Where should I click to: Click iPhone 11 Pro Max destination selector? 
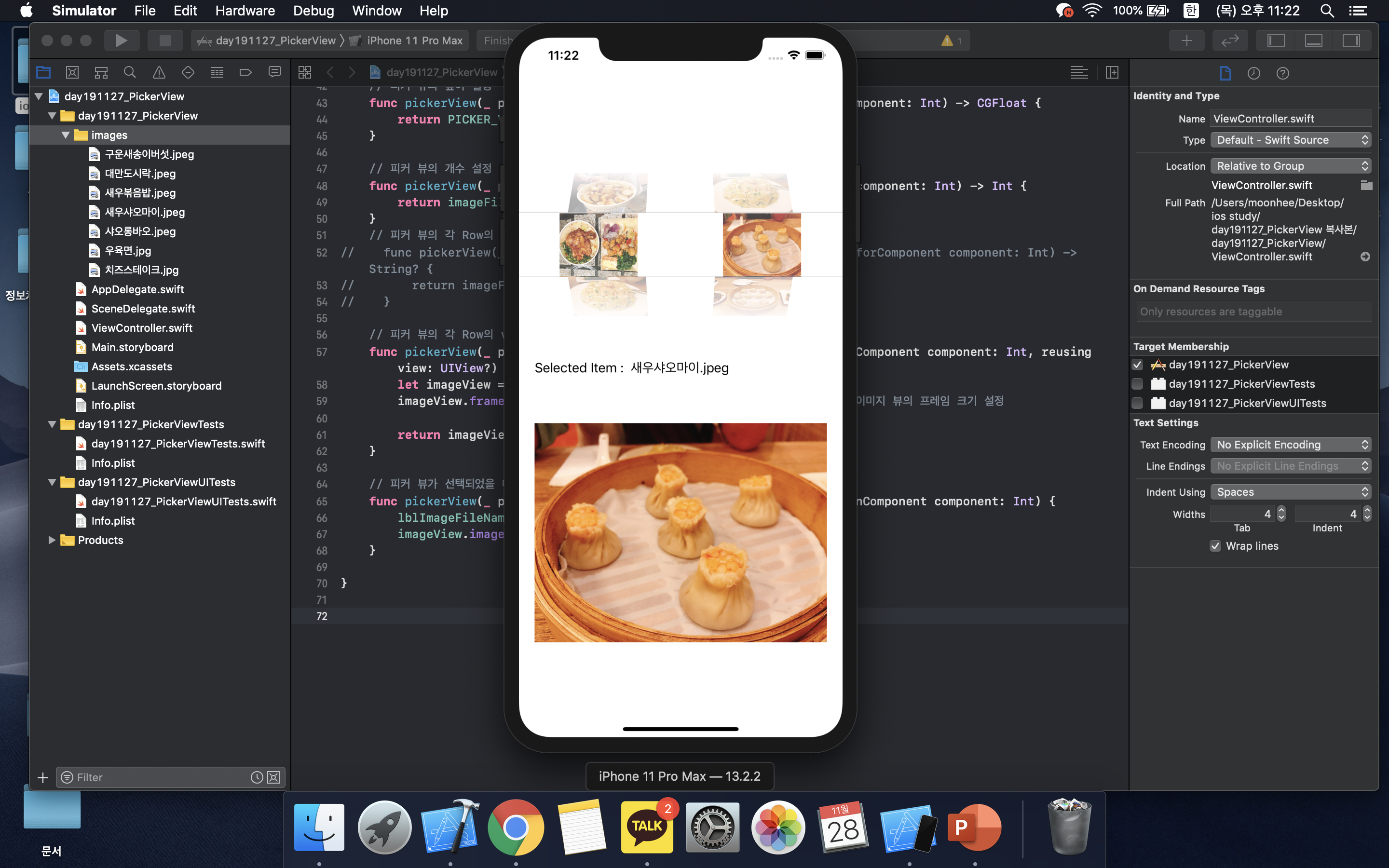coord(414,40)
